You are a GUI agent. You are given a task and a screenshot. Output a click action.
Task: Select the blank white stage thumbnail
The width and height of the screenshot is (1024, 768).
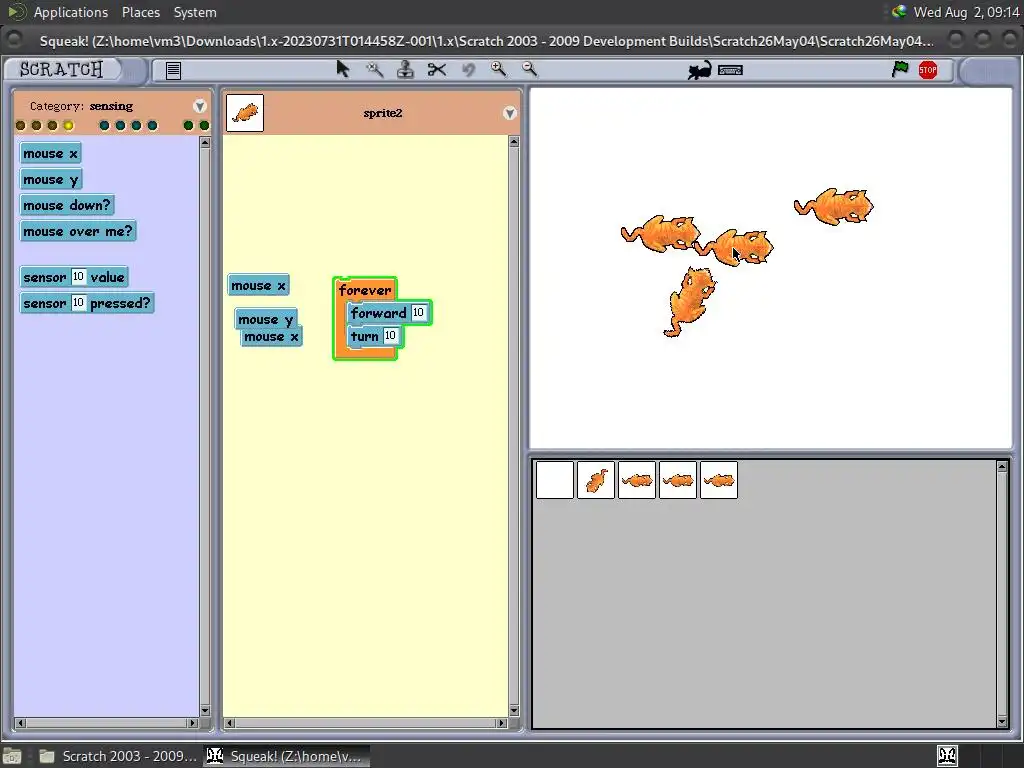554,480
